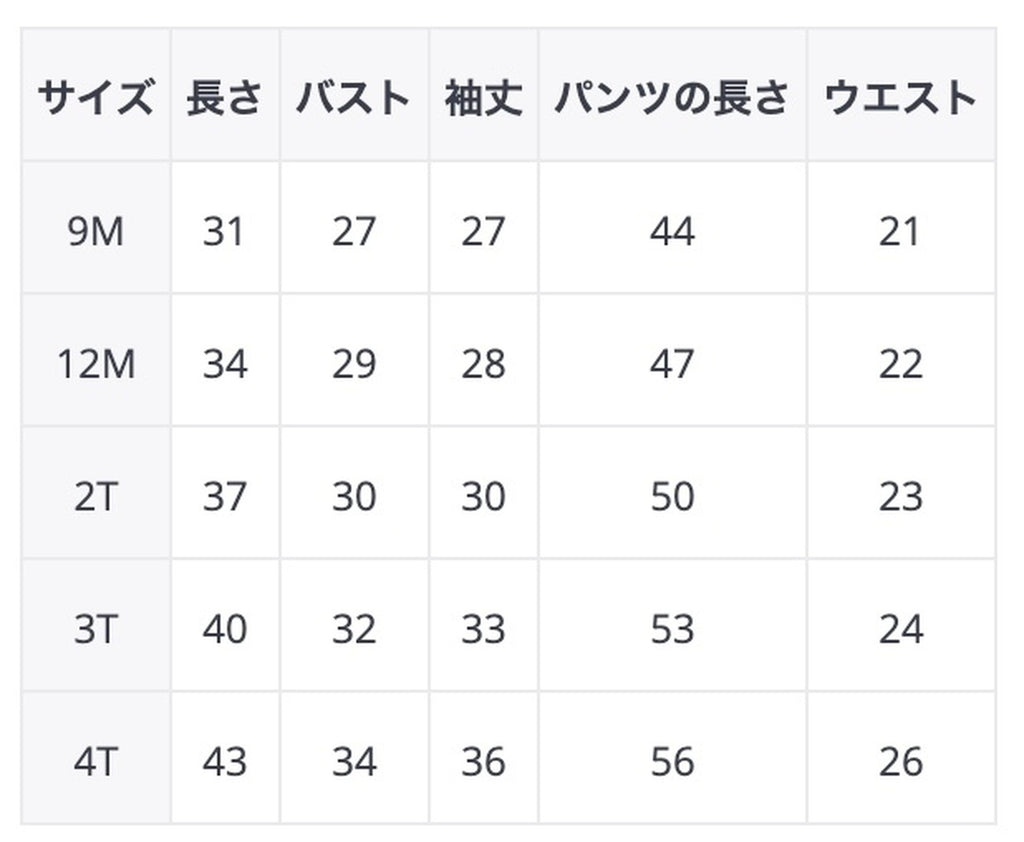Select waist value 26 in 4T row
1024x842 pixels.
tap(900, 762)
